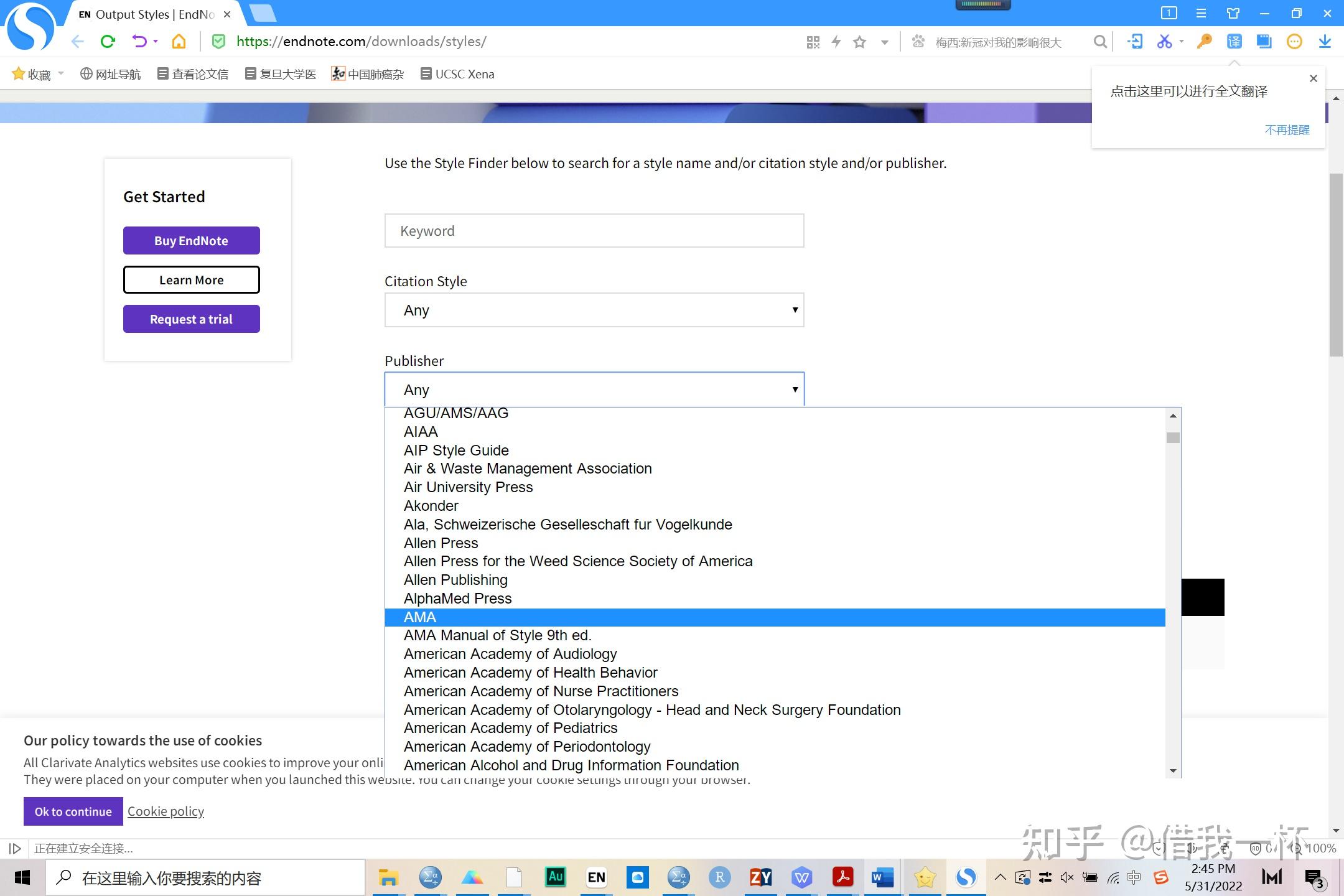Image resolution: width=1344 pixels, height=896 pixels.
Task: Open the QR code grid icon
Action: [x=813, y=42]
